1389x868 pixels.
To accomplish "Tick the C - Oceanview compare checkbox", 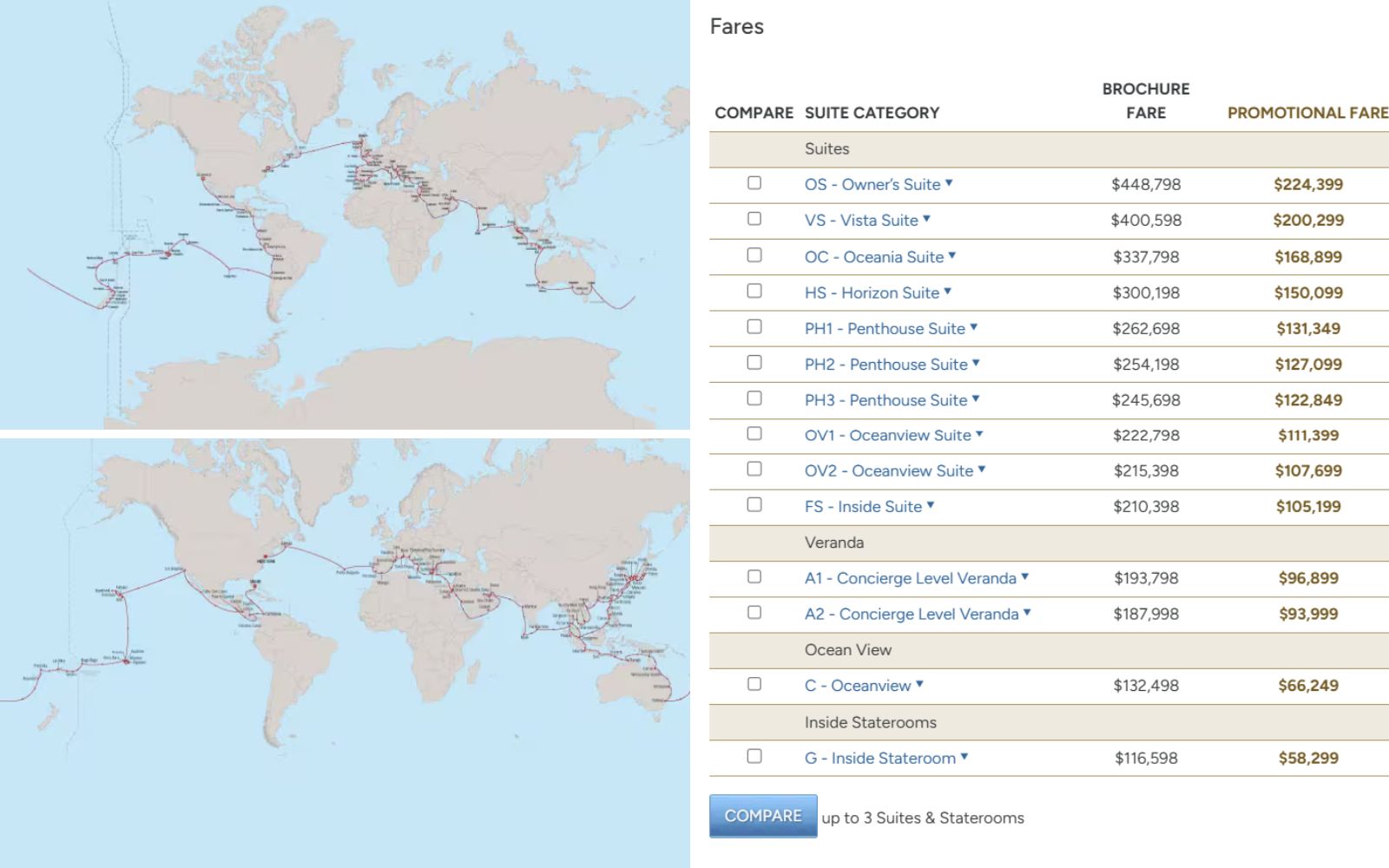I will pyautogui.click(x=754, y=684).
